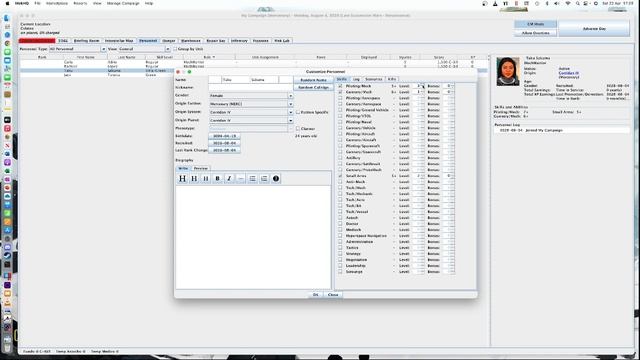
Task: Open the markdown guide info icon
Action: pos(276,178)
